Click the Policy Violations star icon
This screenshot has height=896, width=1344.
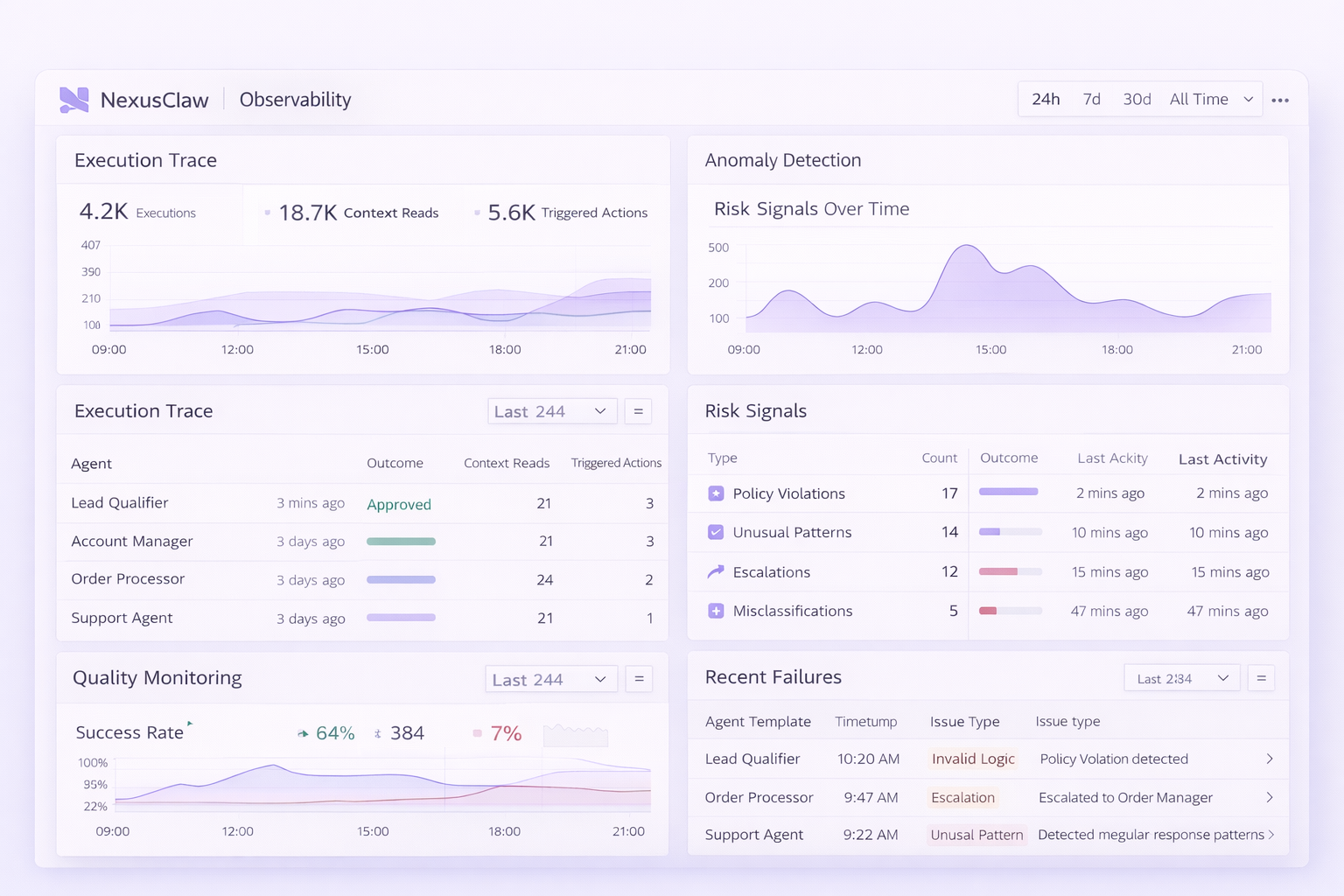tap(716, 493)
